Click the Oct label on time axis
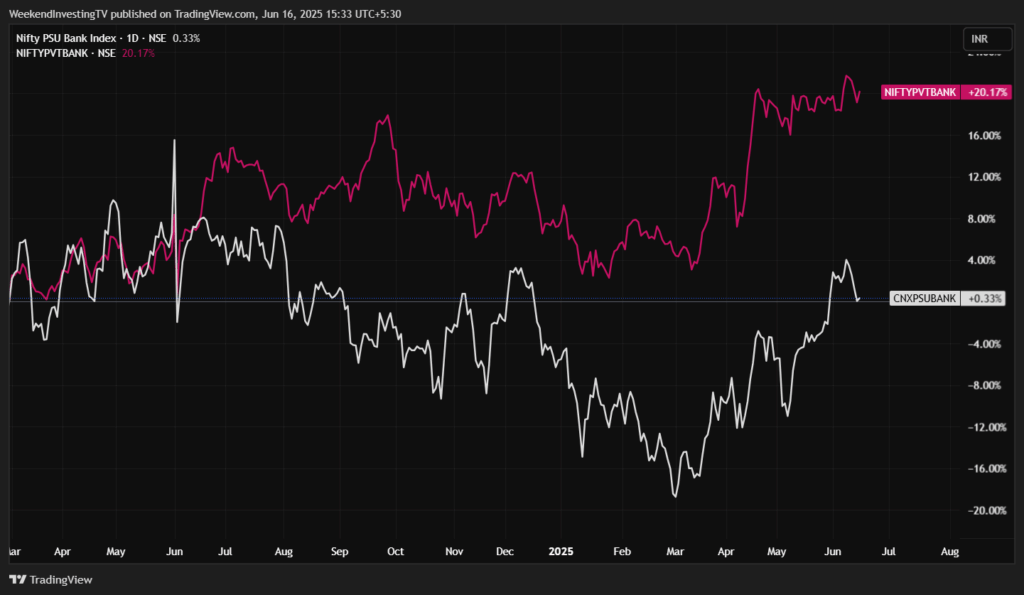 (395, 552)
